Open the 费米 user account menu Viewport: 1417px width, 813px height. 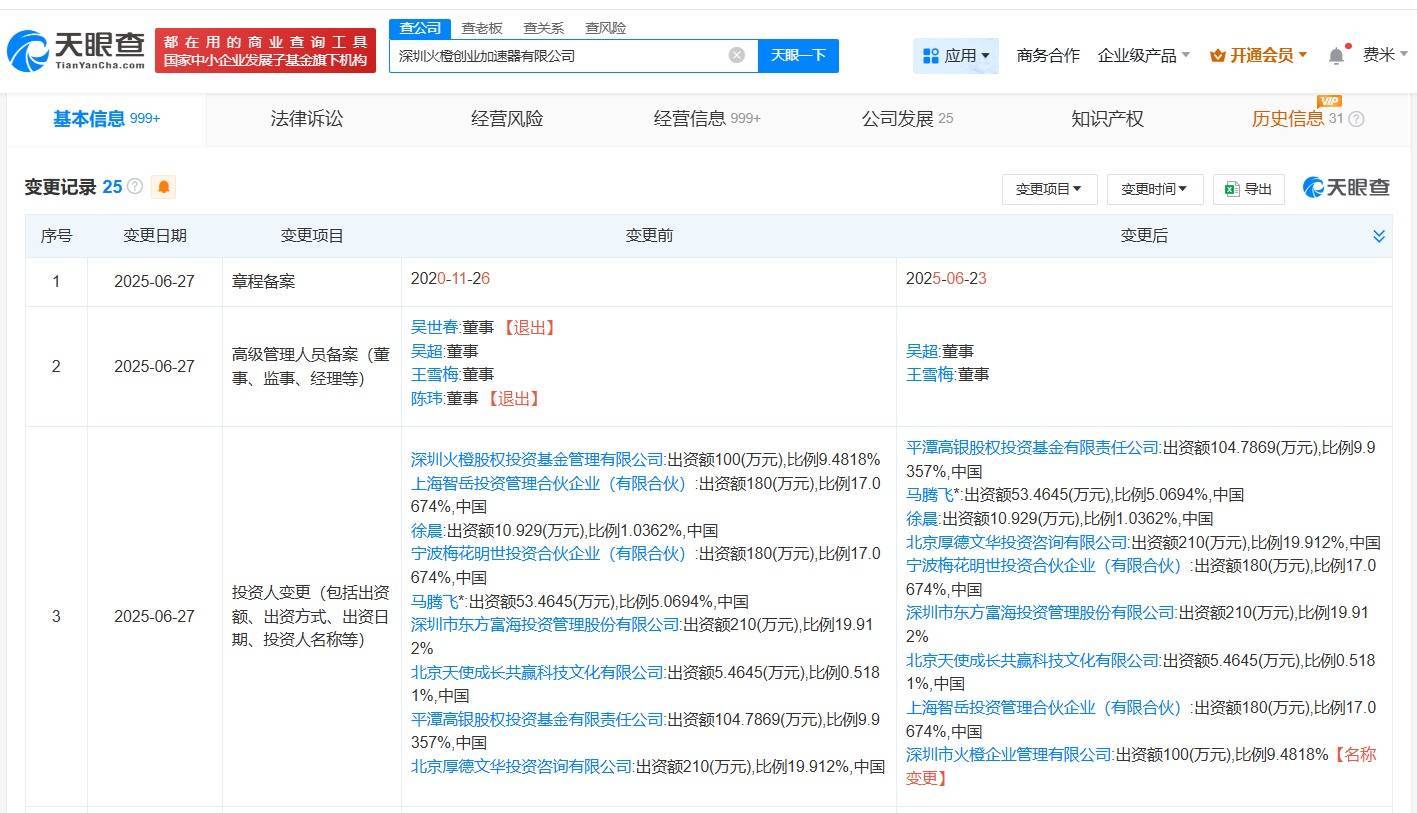click(x=1385, y=56)
